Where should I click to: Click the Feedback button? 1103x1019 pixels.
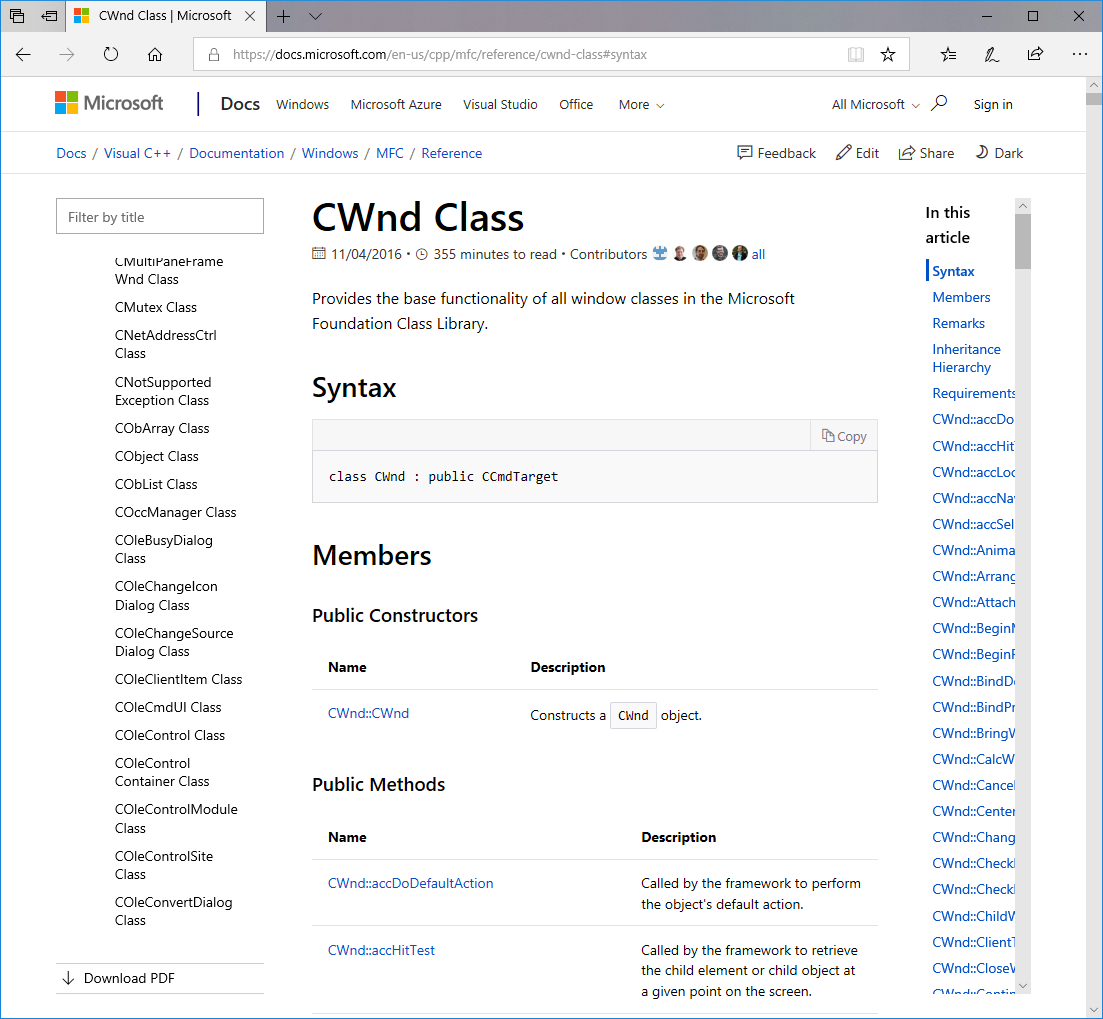tap(776, 153)
